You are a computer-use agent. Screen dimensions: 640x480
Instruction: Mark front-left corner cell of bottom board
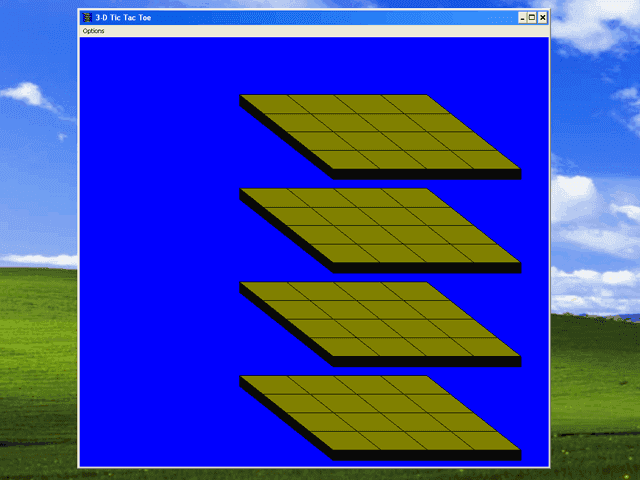346,441
